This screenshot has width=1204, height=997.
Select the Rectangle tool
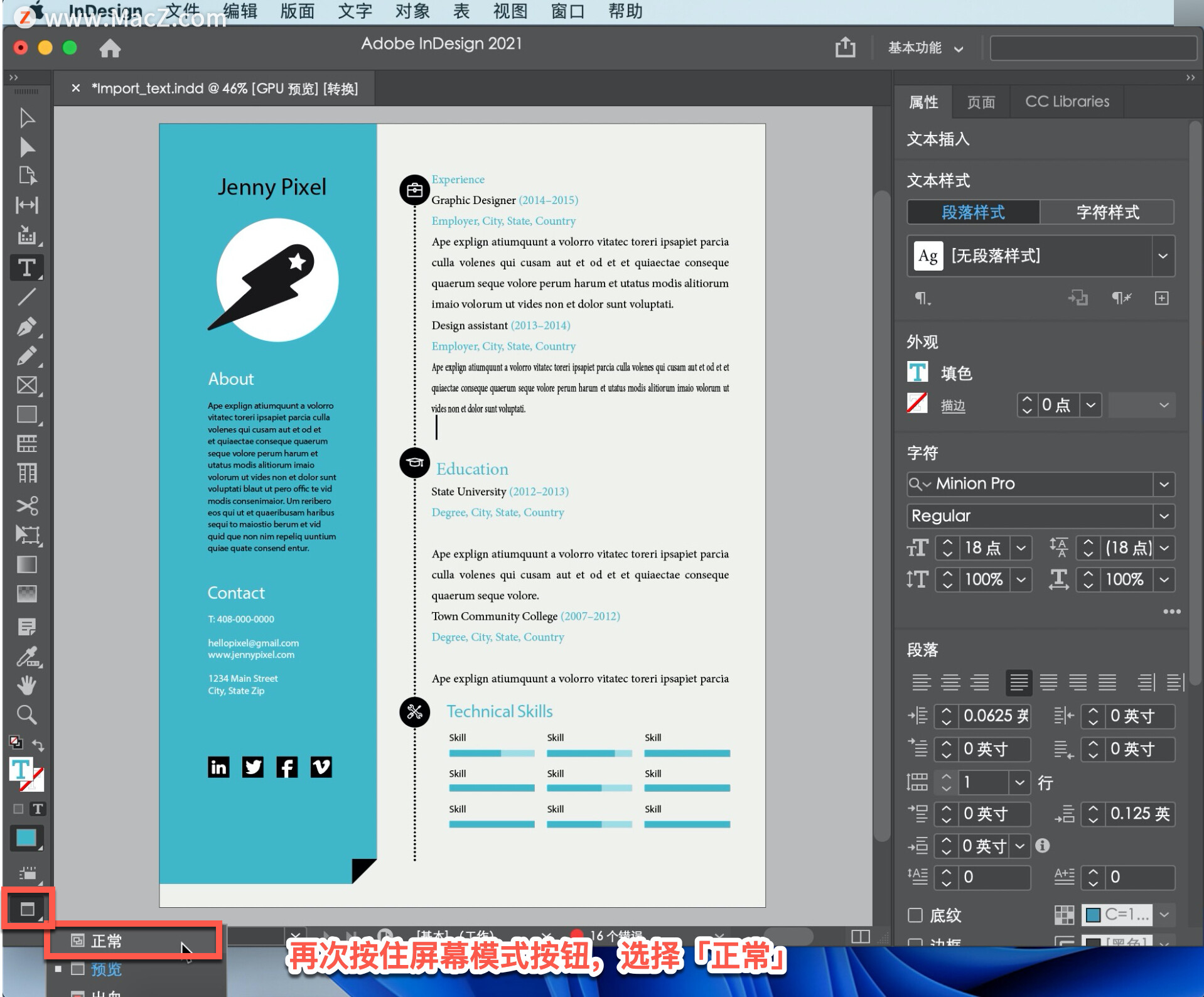[26, 414]
